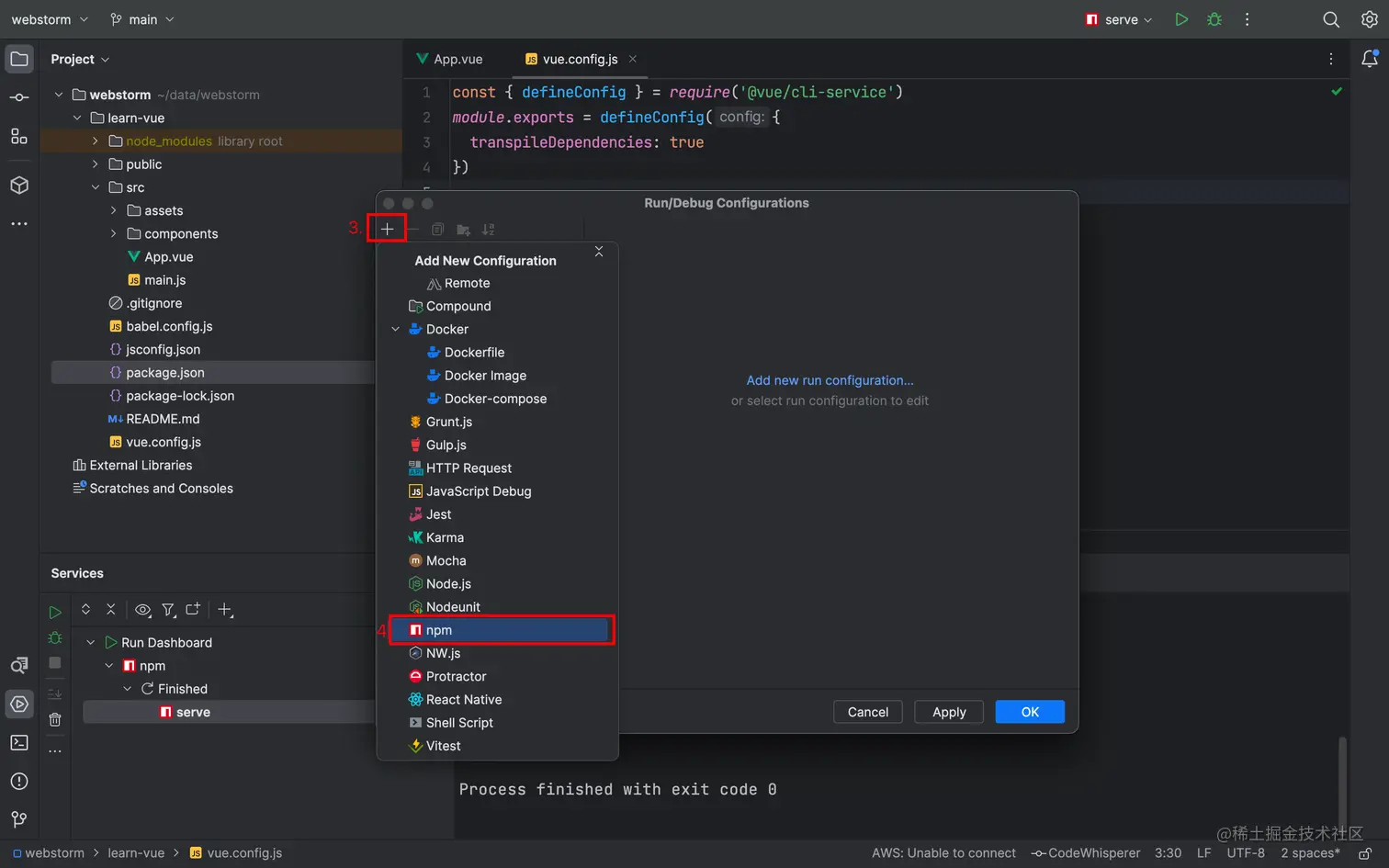Open the main branch dropdown

(x=141, y=19)
